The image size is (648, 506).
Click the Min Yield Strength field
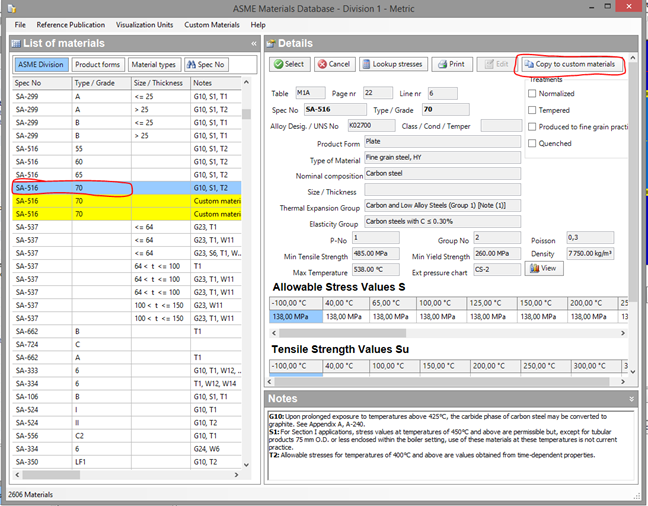[497, 253]
